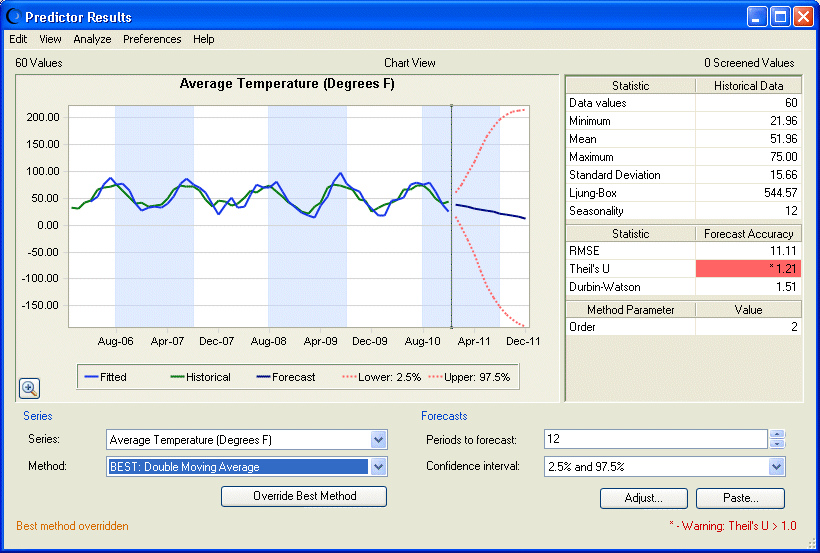
Task: Minimize the Predictor Results window
Action: point(756,17)
